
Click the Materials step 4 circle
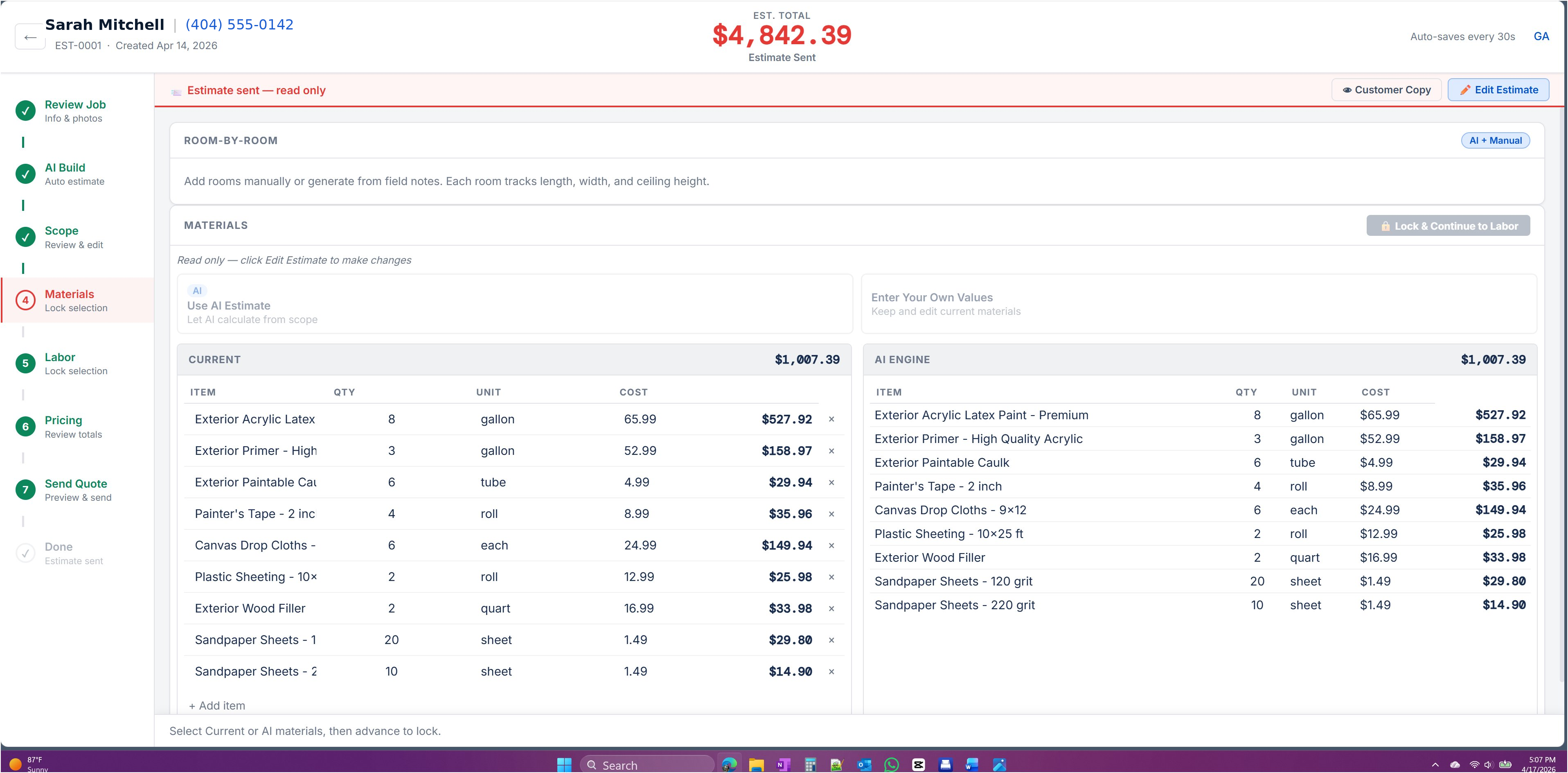pos(25,300)
